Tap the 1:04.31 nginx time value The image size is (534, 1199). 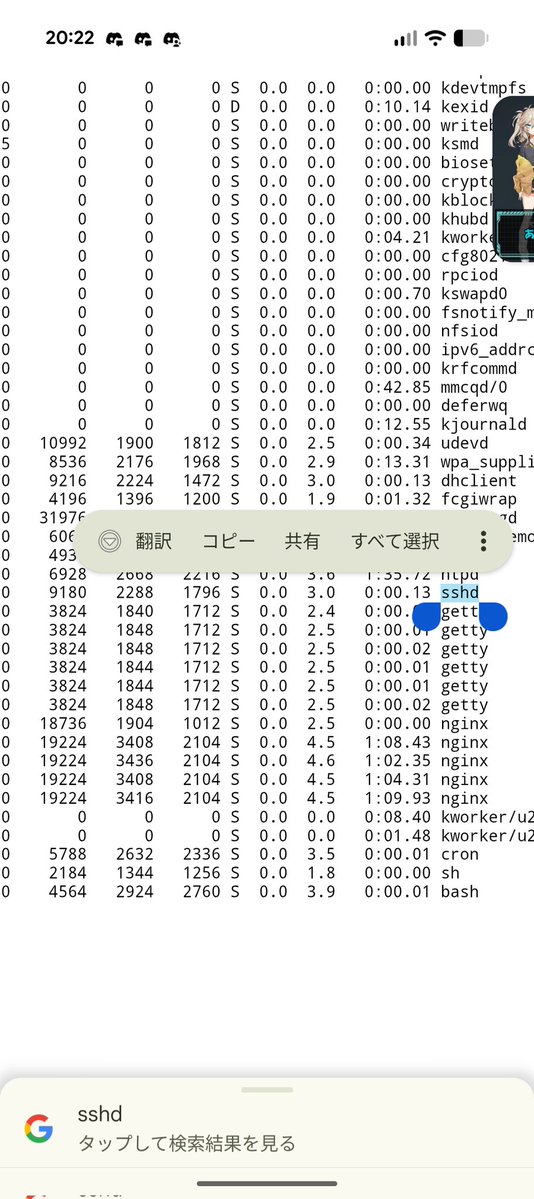click(397, 779)
